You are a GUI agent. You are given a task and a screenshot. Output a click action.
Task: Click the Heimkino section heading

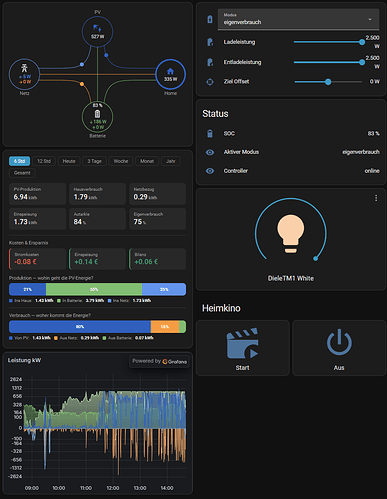click(221, 308)
